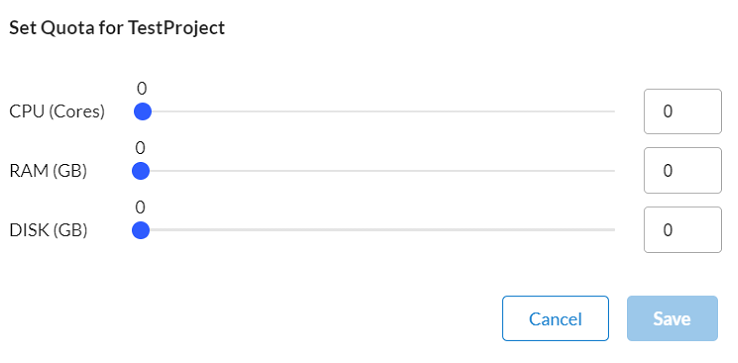Click the DISK (GB) slider handle
Image resolution: width=738 pixels, height=363 pixels.
[141, 230]
